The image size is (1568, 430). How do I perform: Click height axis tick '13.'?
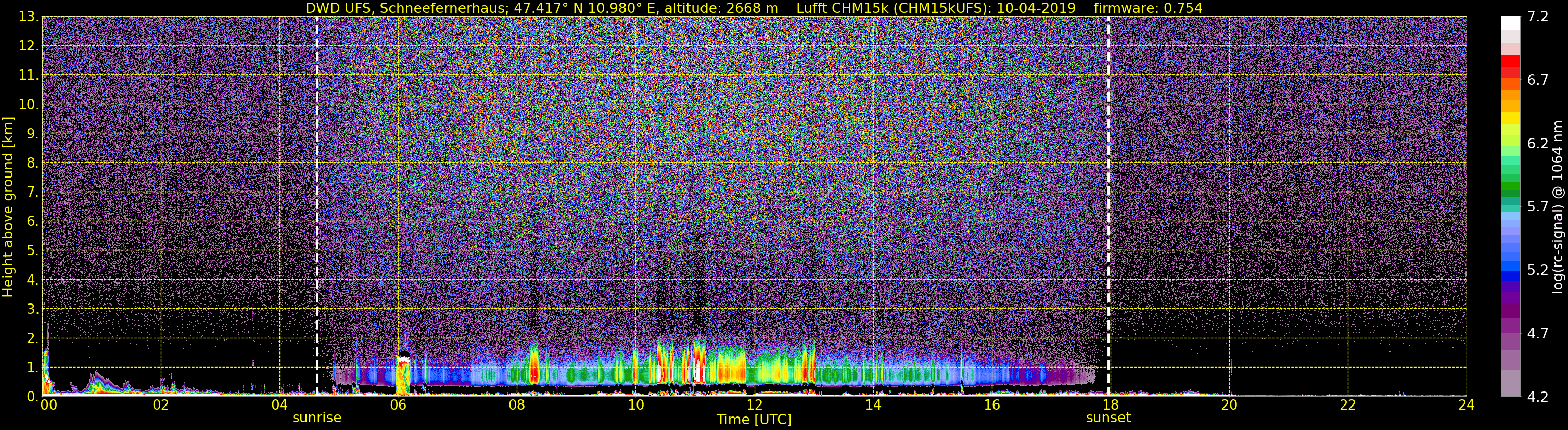[x=28, y=17]
